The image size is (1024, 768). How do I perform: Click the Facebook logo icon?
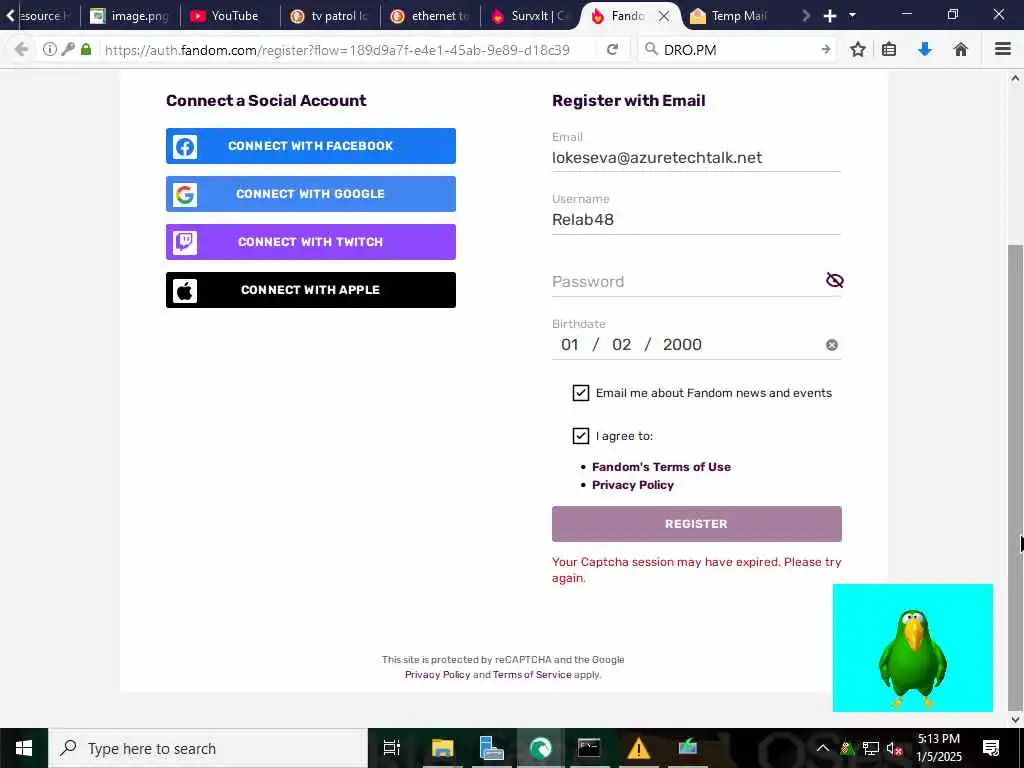tap(185, 146)
